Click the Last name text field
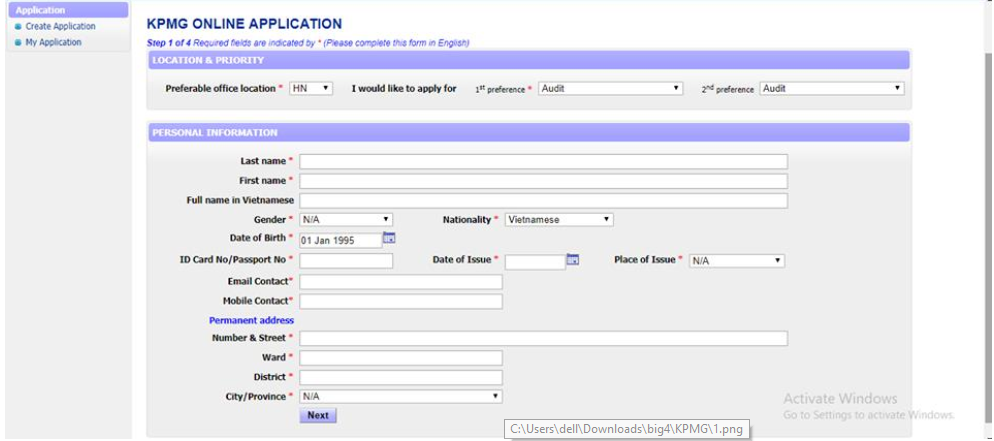 [x=543, y=162]
